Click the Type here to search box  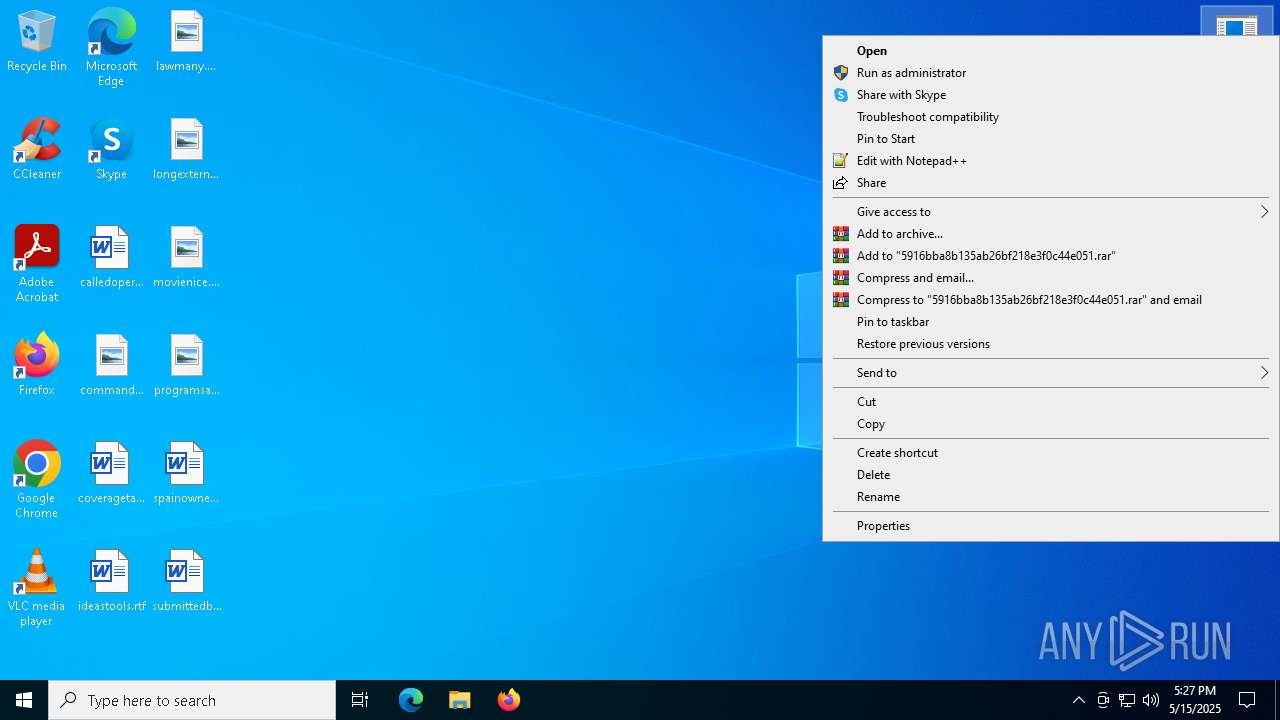192,700
